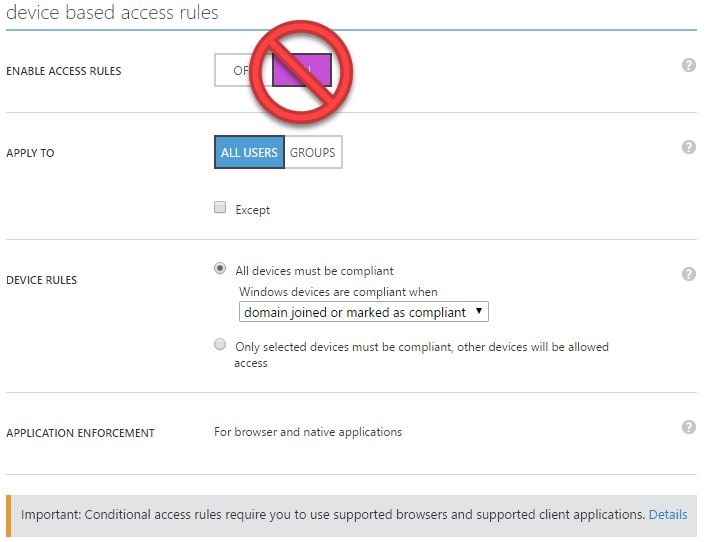Open the help icon beside Apply To
The height and width of the screenshot is (542, 705).
tap(688, 147)
